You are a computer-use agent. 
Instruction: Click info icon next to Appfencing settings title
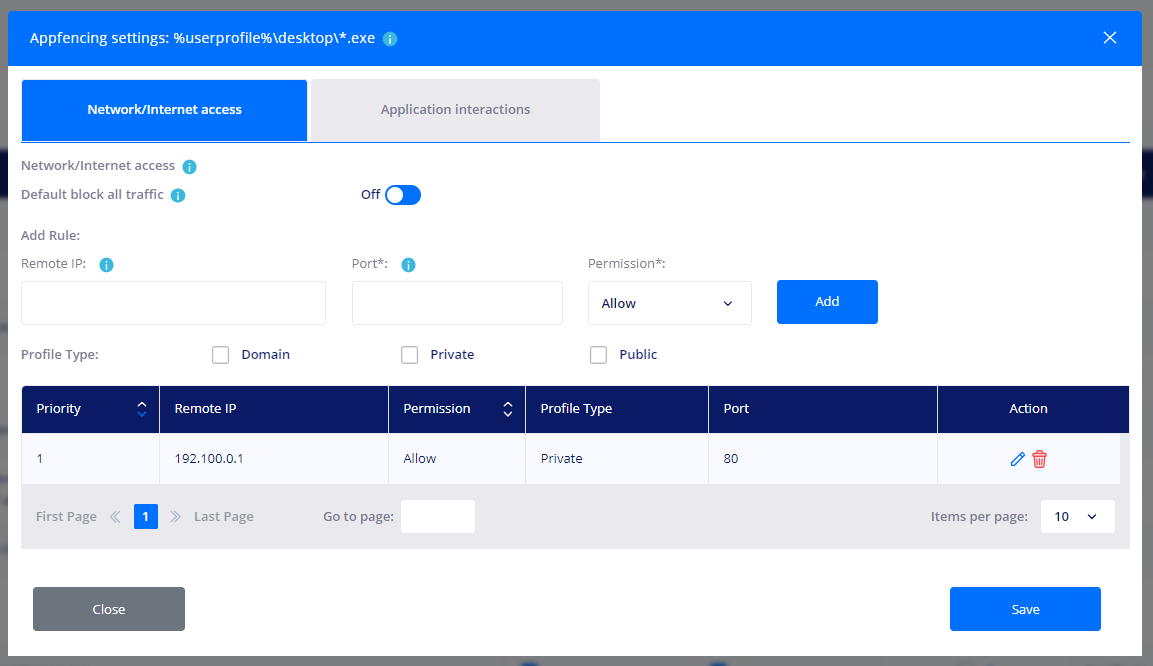click(x=390, y=39)
